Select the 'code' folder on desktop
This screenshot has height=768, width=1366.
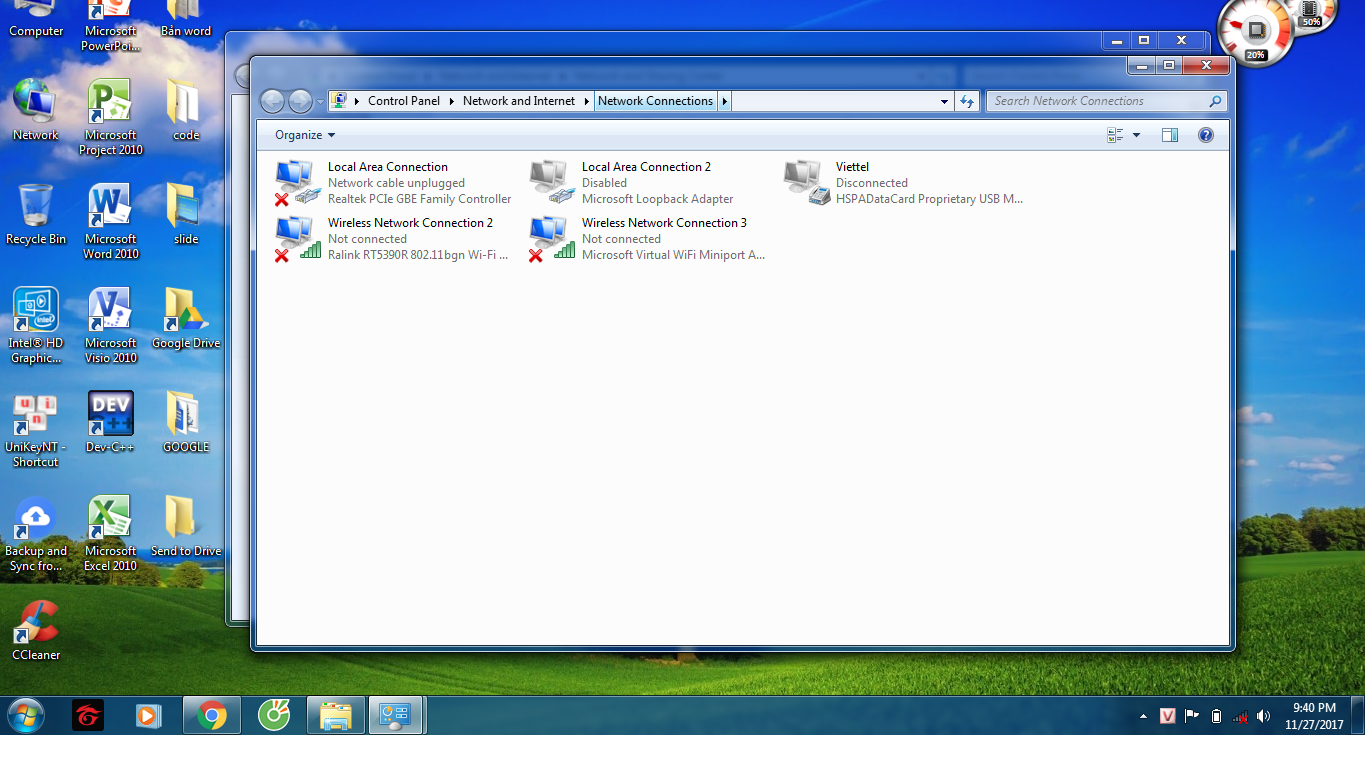pos(186,110)
